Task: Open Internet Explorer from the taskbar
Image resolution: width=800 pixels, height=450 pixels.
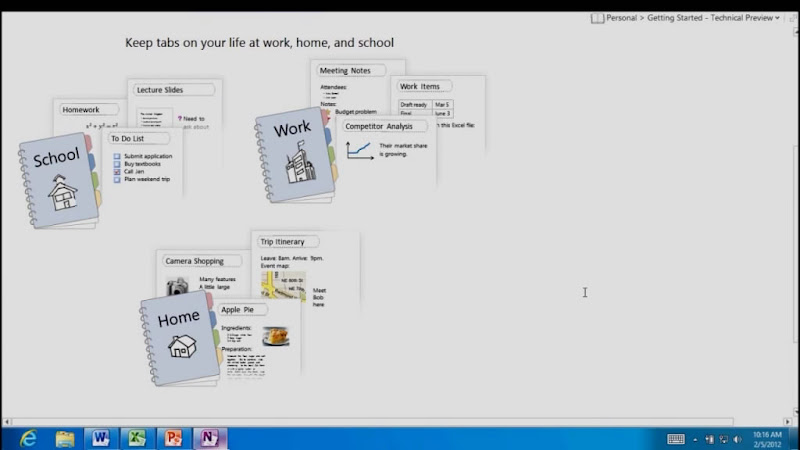Action: [x=29, y=438]
